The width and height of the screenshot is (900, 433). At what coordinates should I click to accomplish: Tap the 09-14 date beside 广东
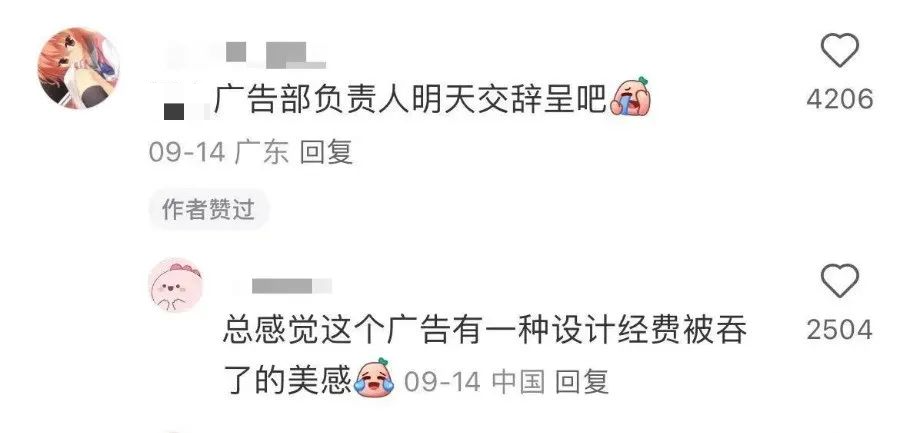point(187,153)
